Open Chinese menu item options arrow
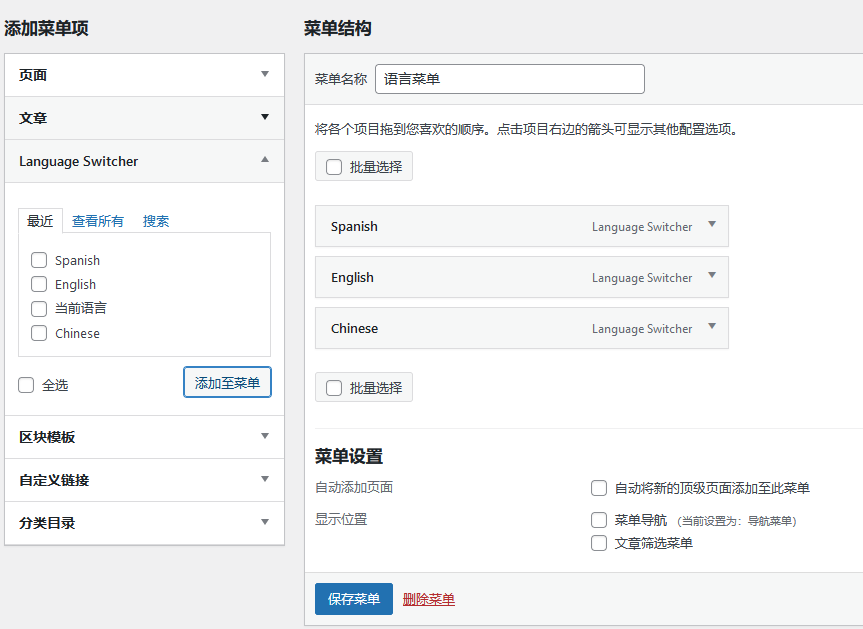This screenshot has width=863, height=629. click(x=712, y=327)
